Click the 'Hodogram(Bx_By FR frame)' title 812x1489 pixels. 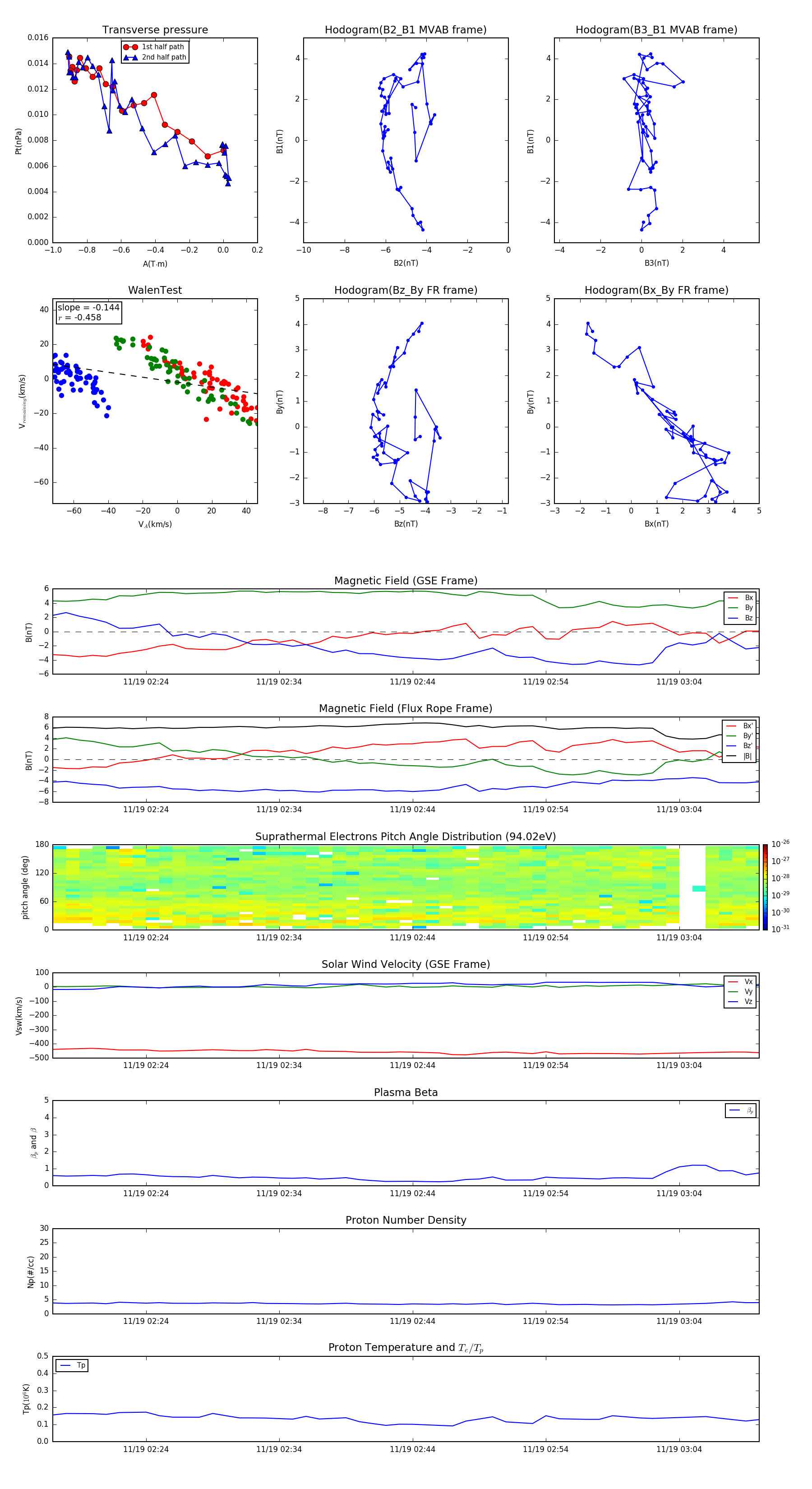tap(656, 290)
